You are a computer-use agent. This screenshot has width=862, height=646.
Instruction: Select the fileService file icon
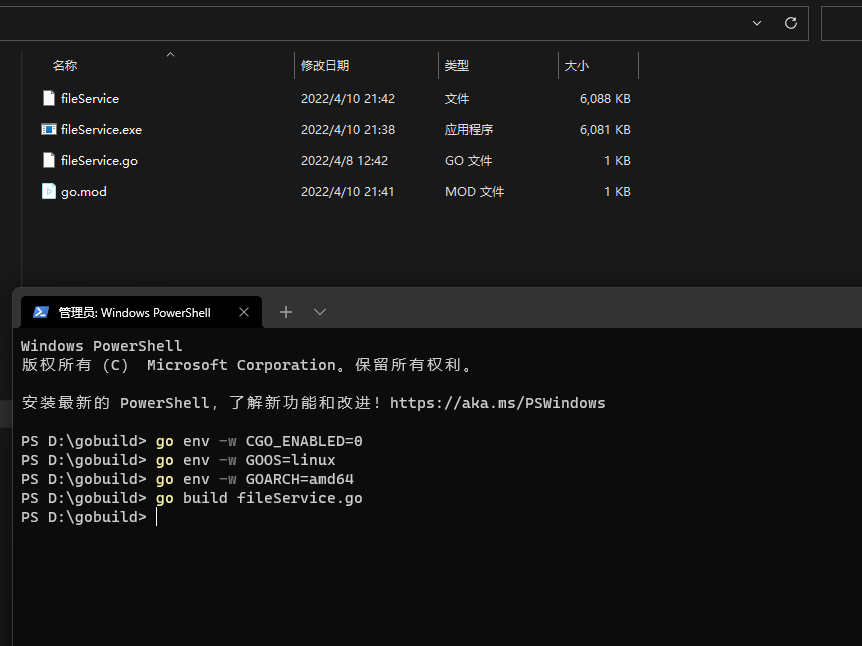point(49,98)
